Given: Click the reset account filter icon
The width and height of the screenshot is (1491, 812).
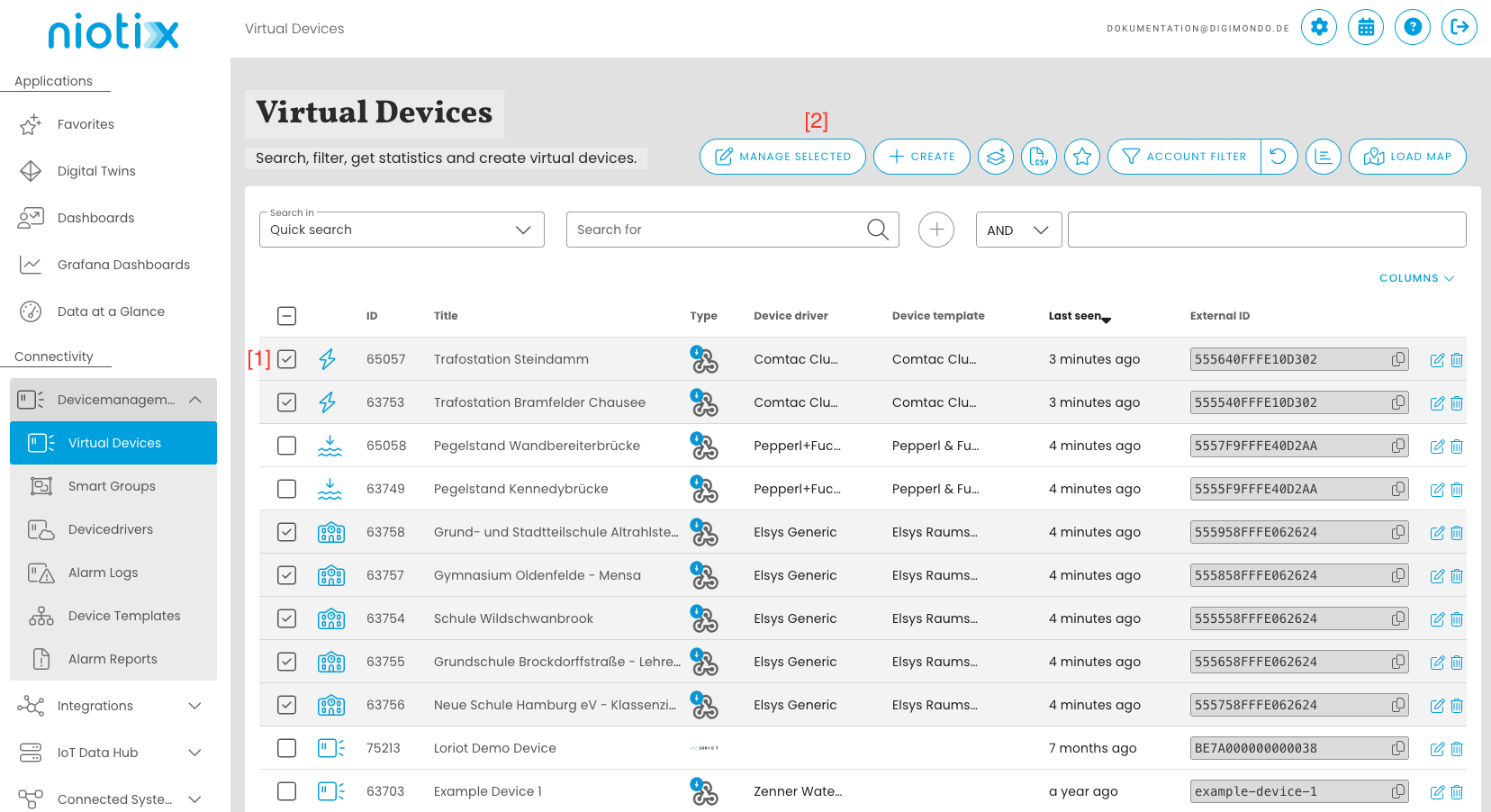Looking at the screenshot, I should 1279,157.
